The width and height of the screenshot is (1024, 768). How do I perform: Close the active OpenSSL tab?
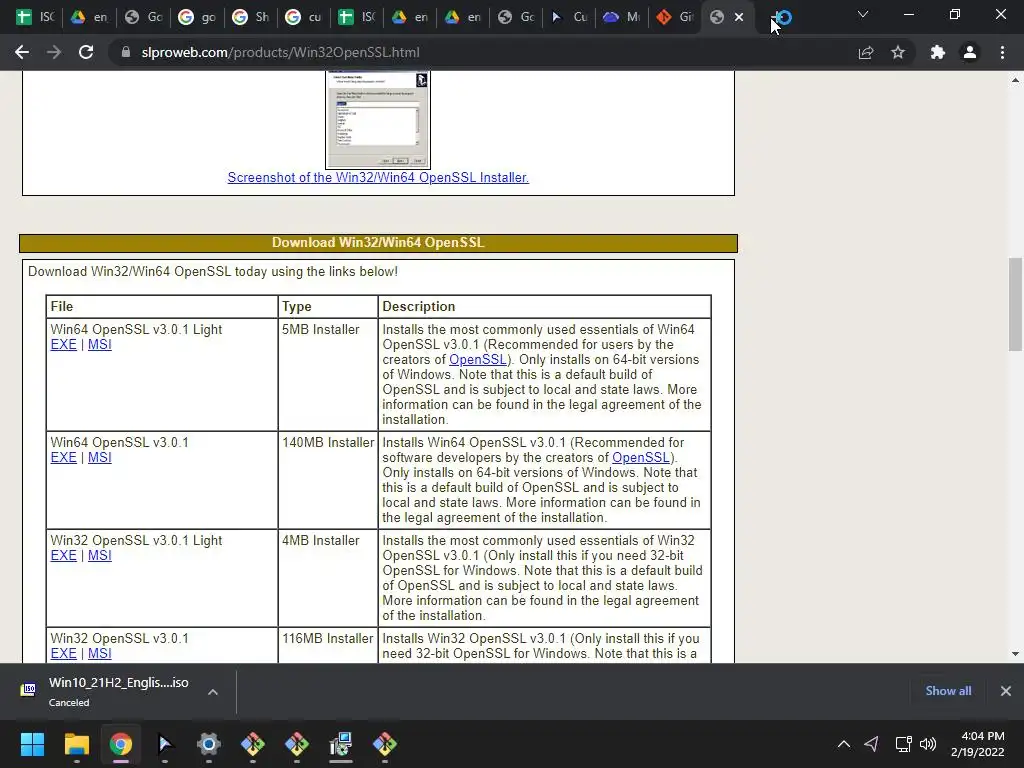click(739, 18)
